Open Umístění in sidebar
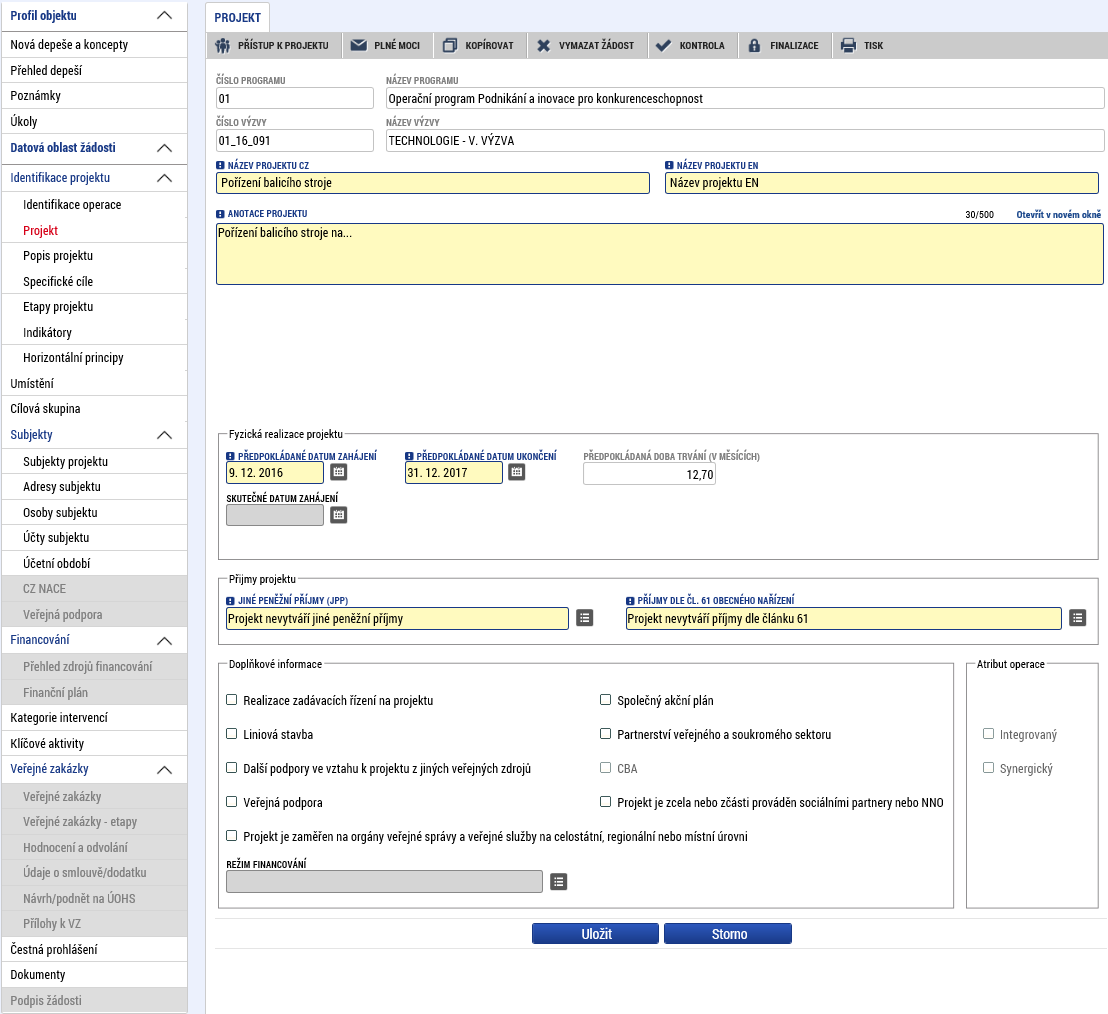 click(94, 384)
